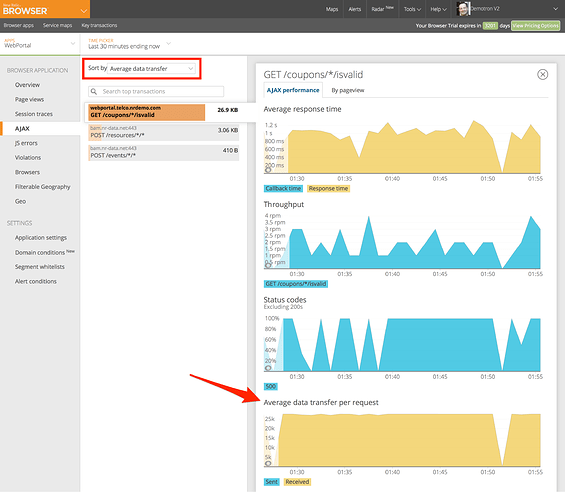Screen dimensions: 565x500
Task: Select the POST /resources/*/* transaction row
Action: 164,132
